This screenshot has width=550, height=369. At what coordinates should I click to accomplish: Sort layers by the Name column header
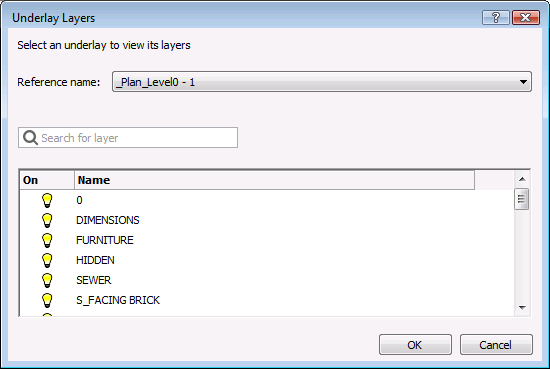point(274,180)
